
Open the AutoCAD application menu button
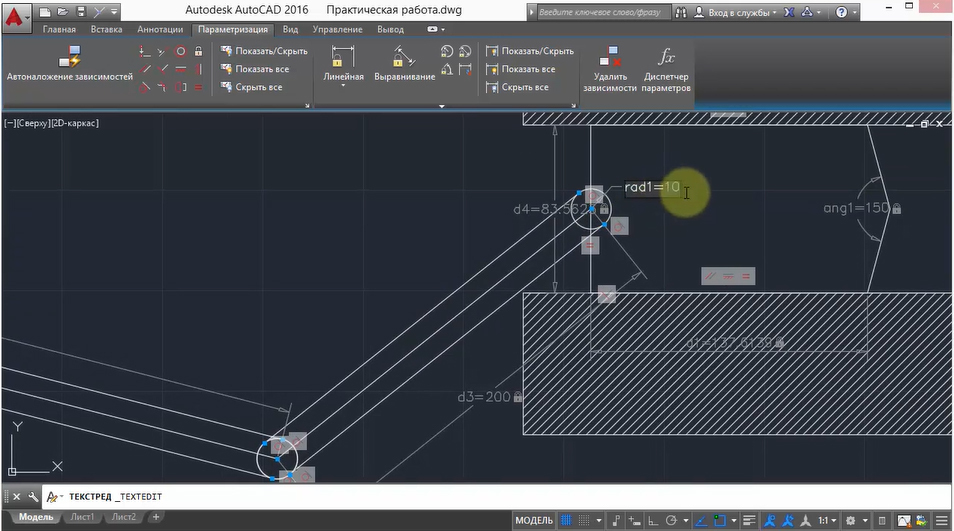[x=15, y=17]
